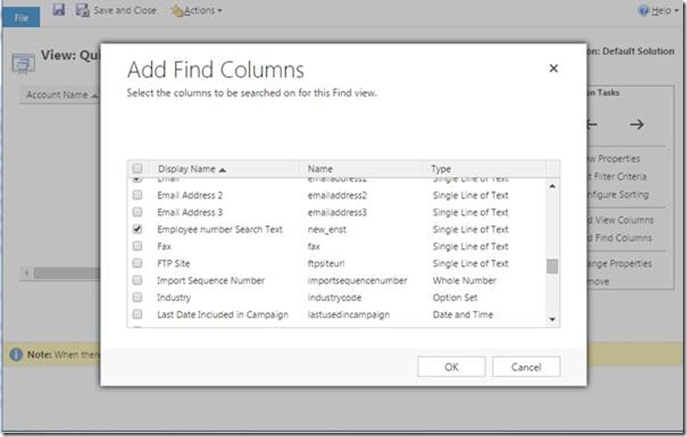
Task: Check the Industry column checkbox
Action: pos(138,297)
